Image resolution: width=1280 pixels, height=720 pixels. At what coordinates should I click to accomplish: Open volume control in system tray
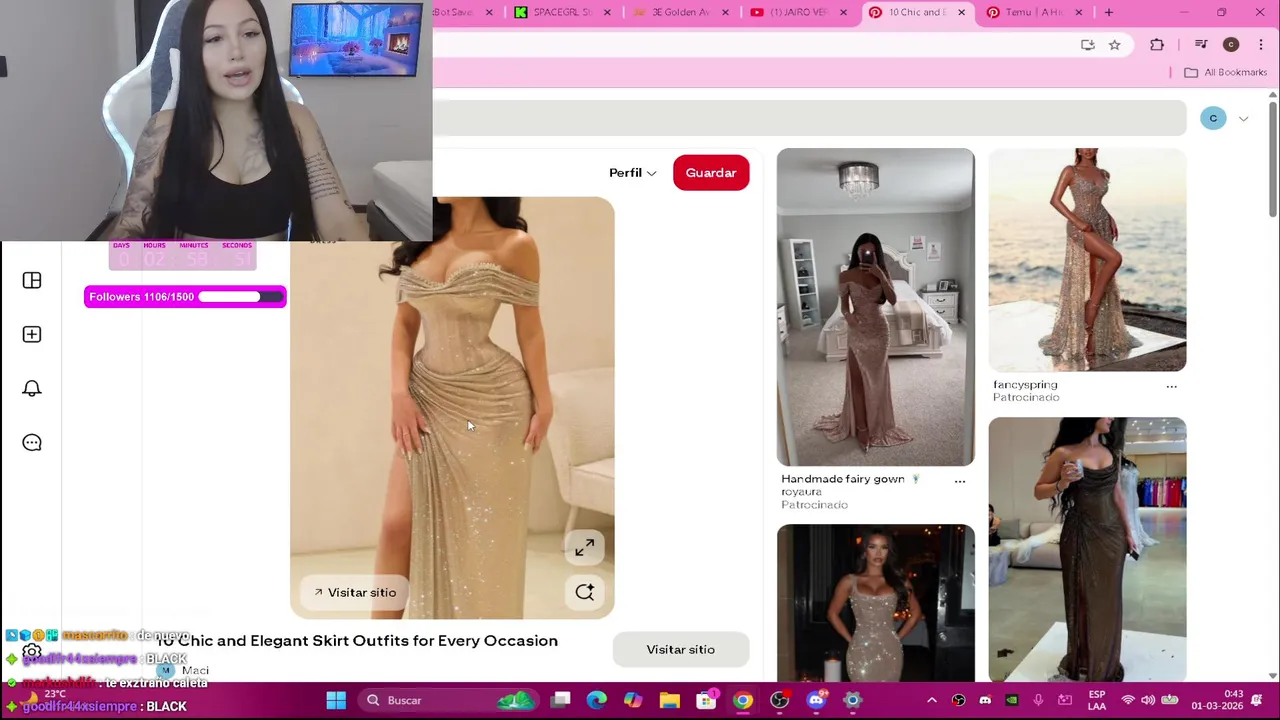pyautogui.click(x=1148, y=700)
